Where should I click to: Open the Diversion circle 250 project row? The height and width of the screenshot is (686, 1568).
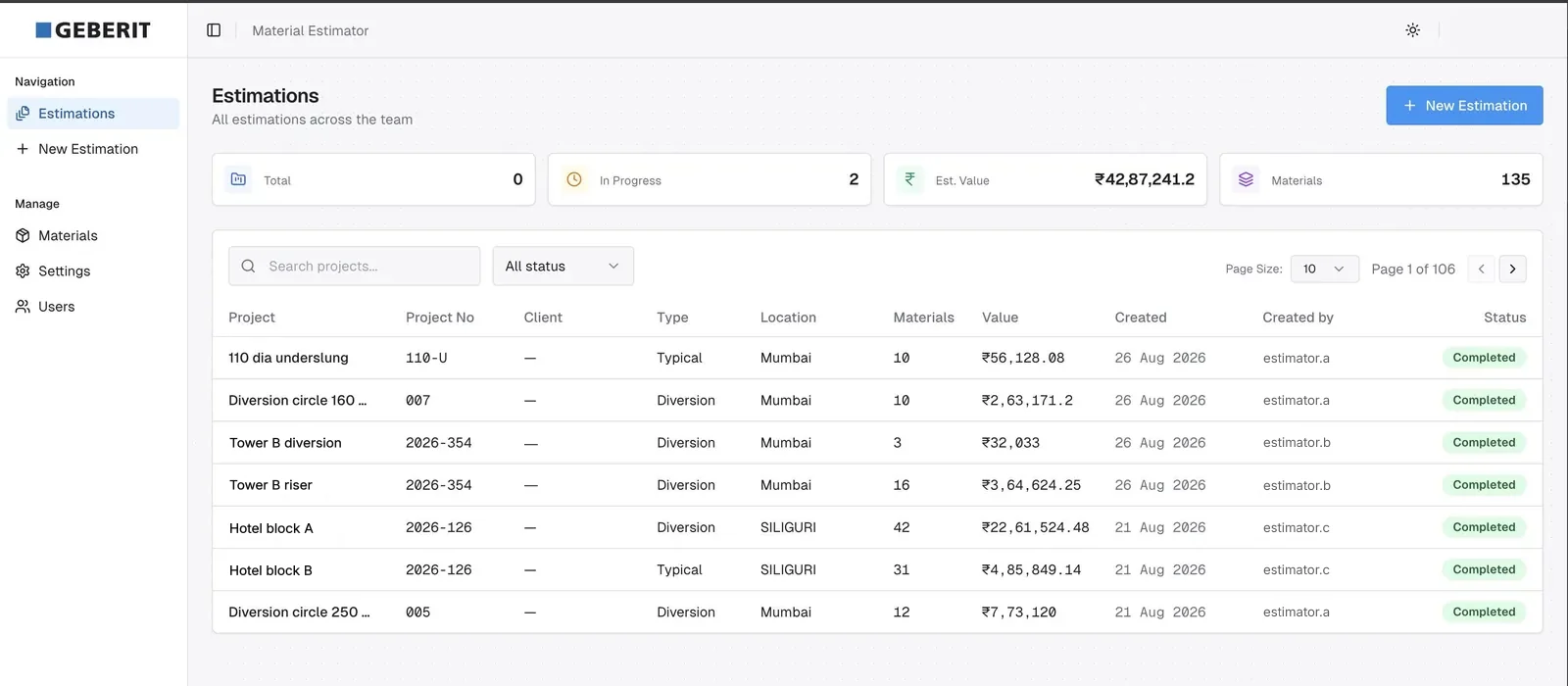click(877, 612)
